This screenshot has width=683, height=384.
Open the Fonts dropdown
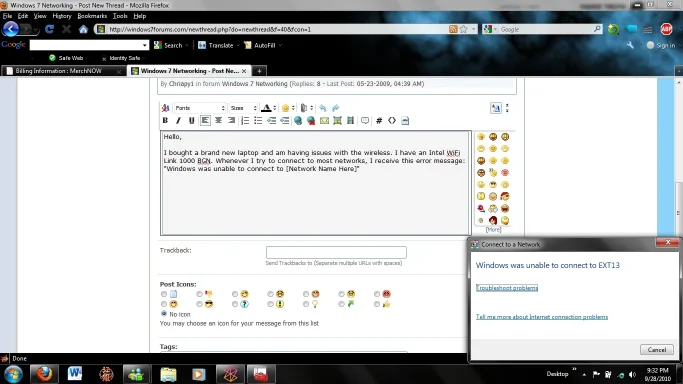pos(199,108)
